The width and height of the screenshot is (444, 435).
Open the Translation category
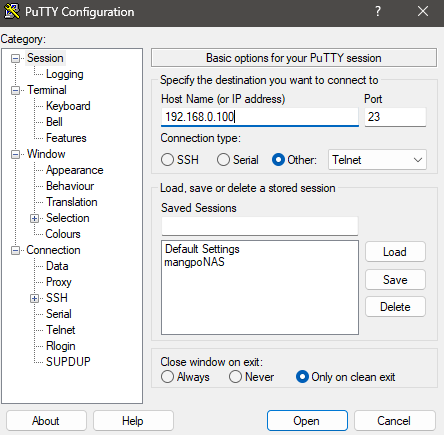coord(72,202)
